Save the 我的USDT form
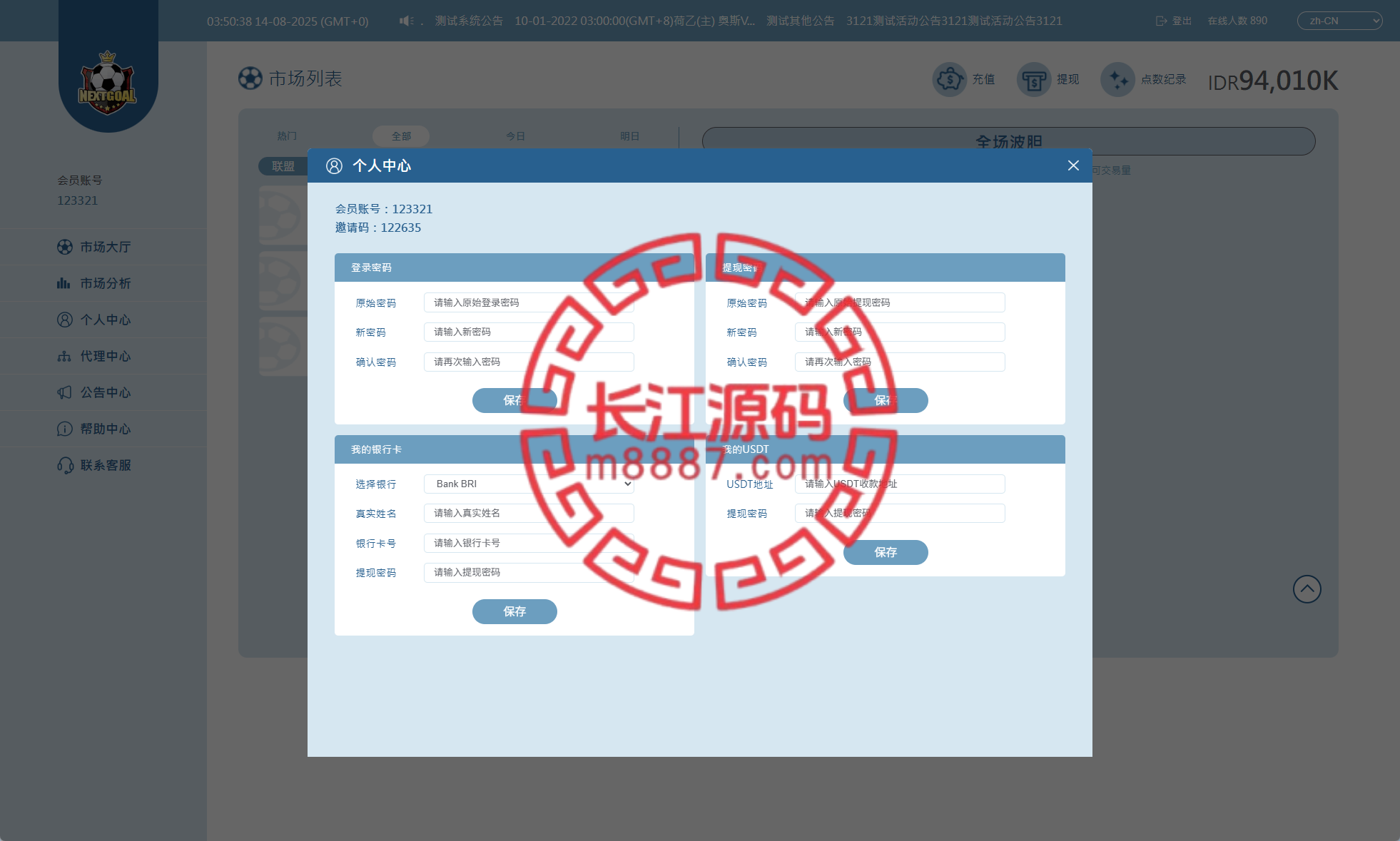The width and height of the screenshot is (1400, 841). [x=886, y=552]
